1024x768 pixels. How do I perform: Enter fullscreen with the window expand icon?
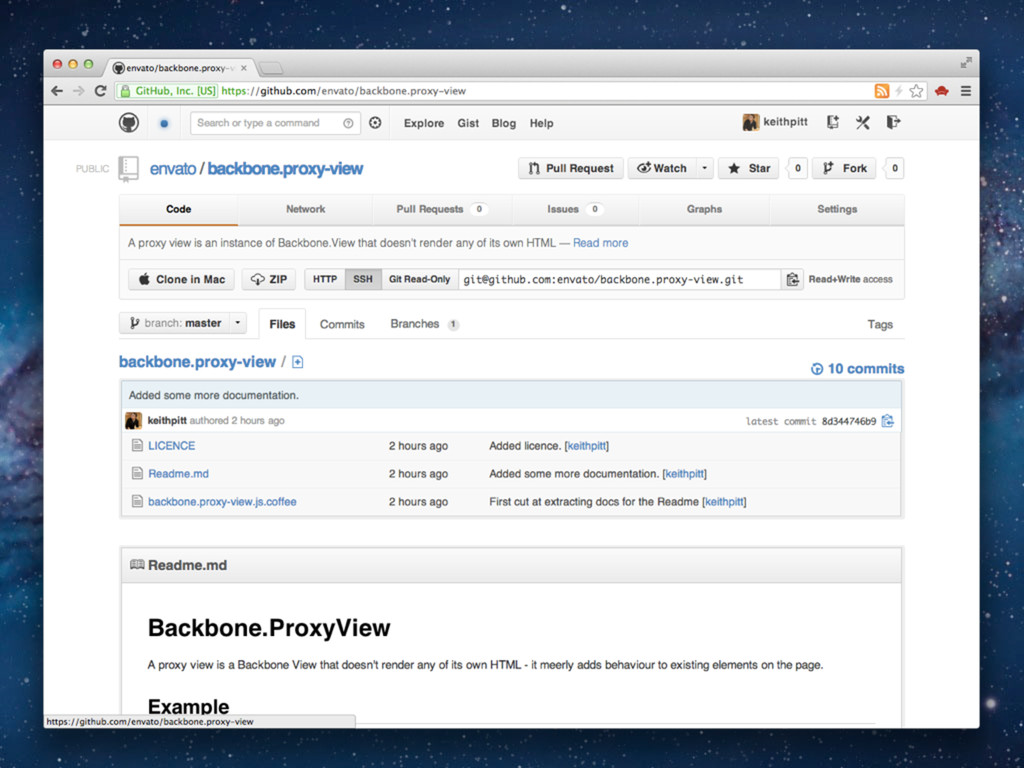coord(966,63)
